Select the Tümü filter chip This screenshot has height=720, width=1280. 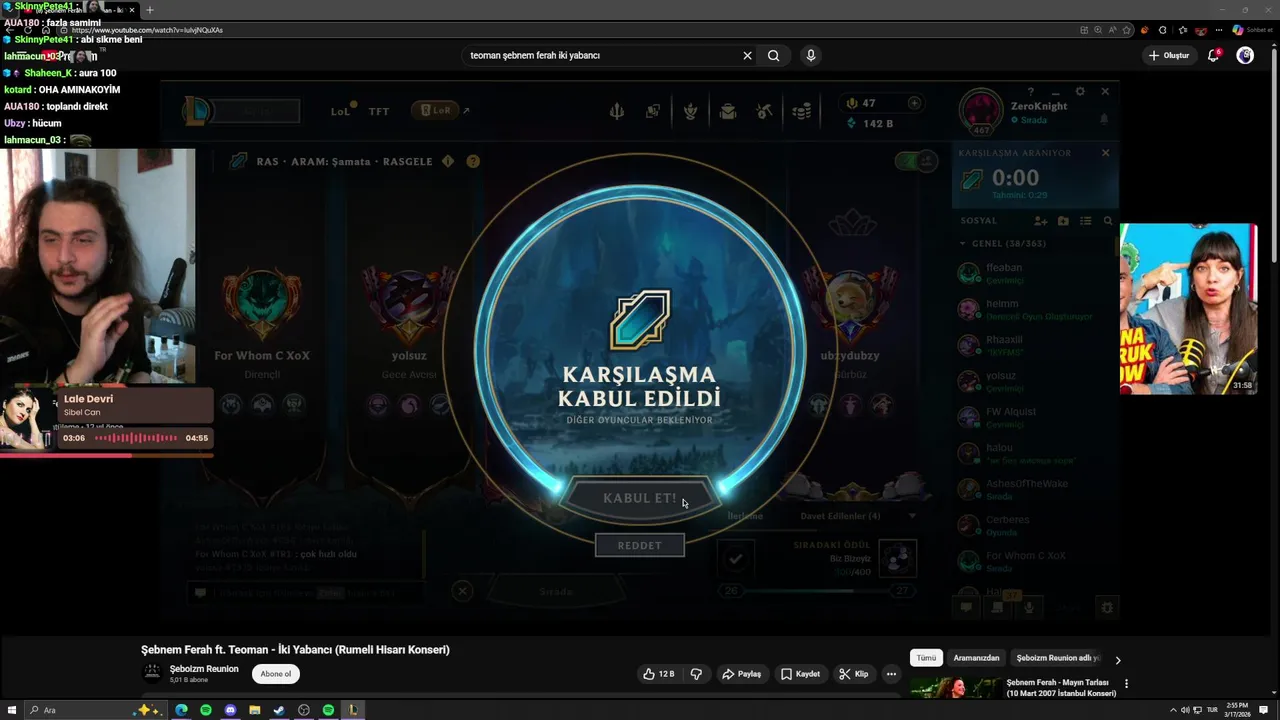pos(926,658)
